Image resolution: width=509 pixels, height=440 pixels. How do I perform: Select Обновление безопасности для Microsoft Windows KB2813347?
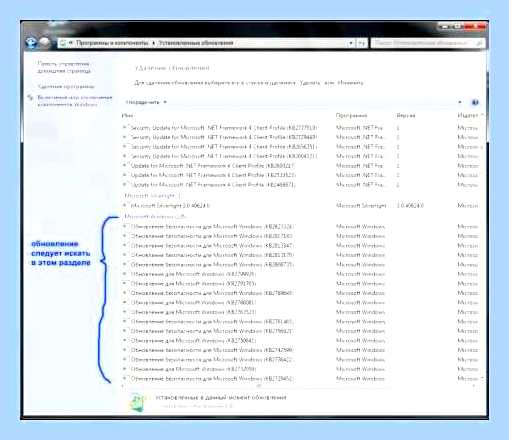click(x=208, y=246)
